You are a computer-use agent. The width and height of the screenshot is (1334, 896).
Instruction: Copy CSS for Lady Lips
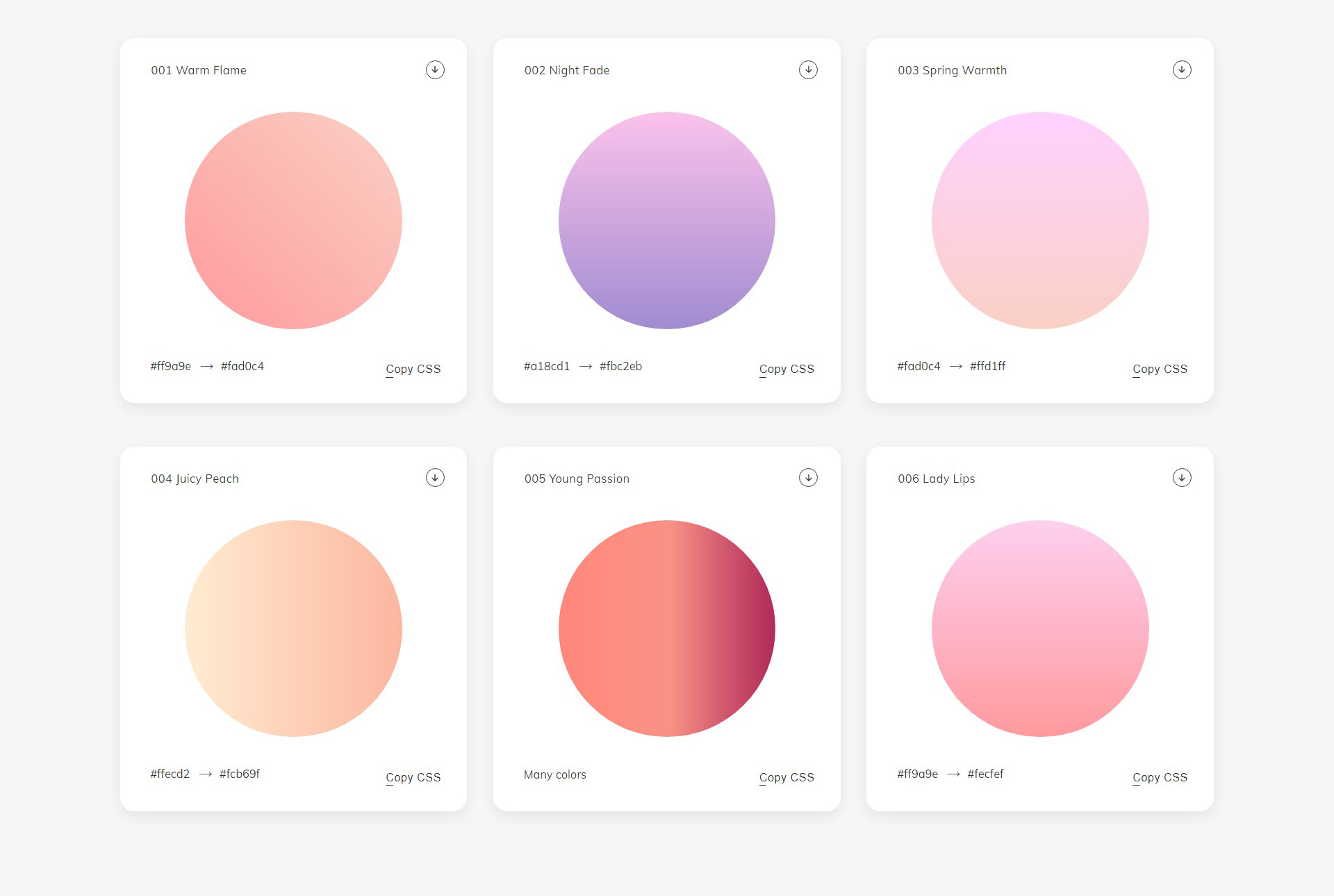1160,777
